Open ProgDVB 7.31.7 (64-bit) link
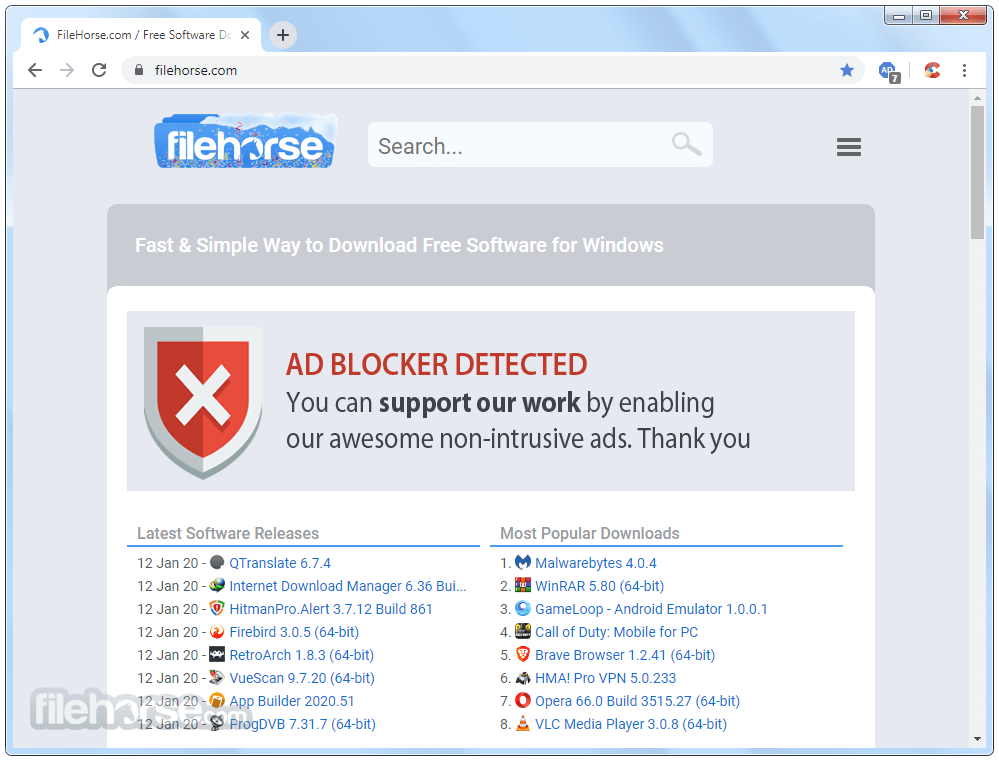The width and height of the screenshot is (999, 760). coord(303,724)
